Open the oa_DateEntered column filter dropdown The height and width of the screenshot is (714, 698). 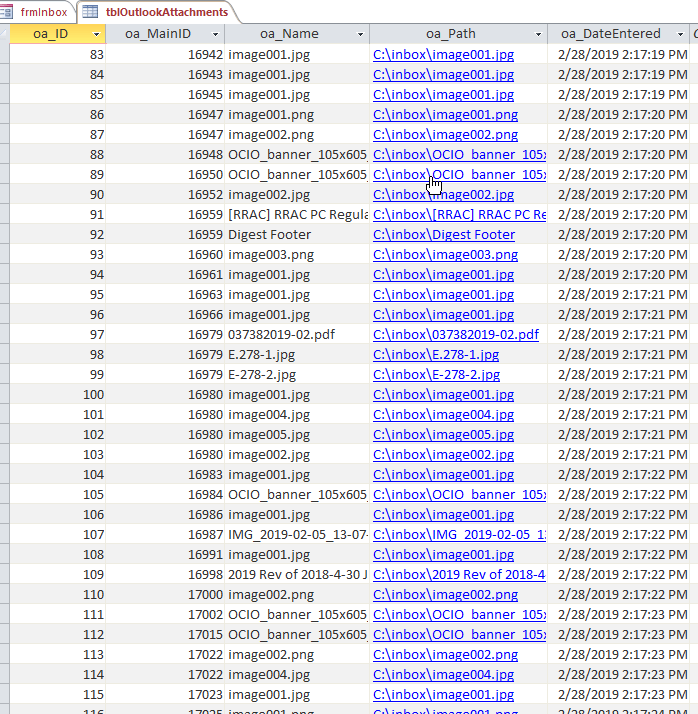[680, 34]
